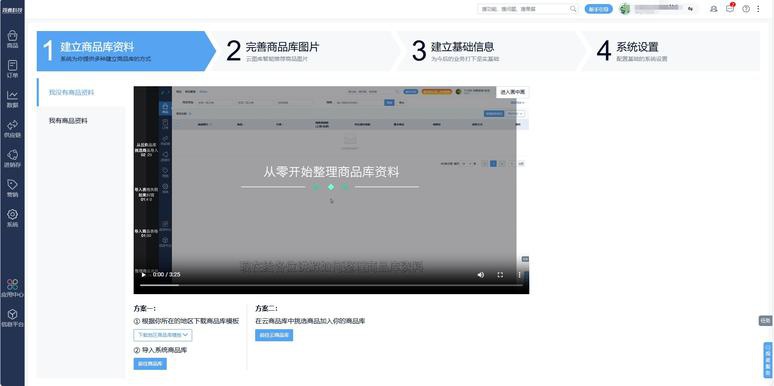Click the green user avatar in header
Viewport: 774px width, 386px height.
[625, 9]
